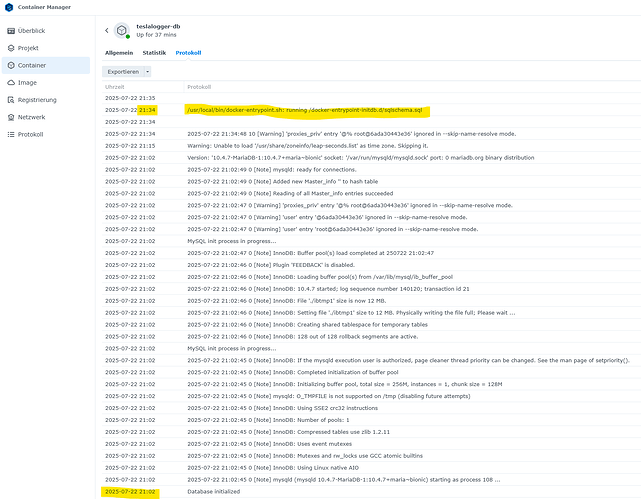Select the 'Version: 10.4.7-MariaDB' log line
The width and height of the screenshot is (641, 499).
tap(371, 157)
